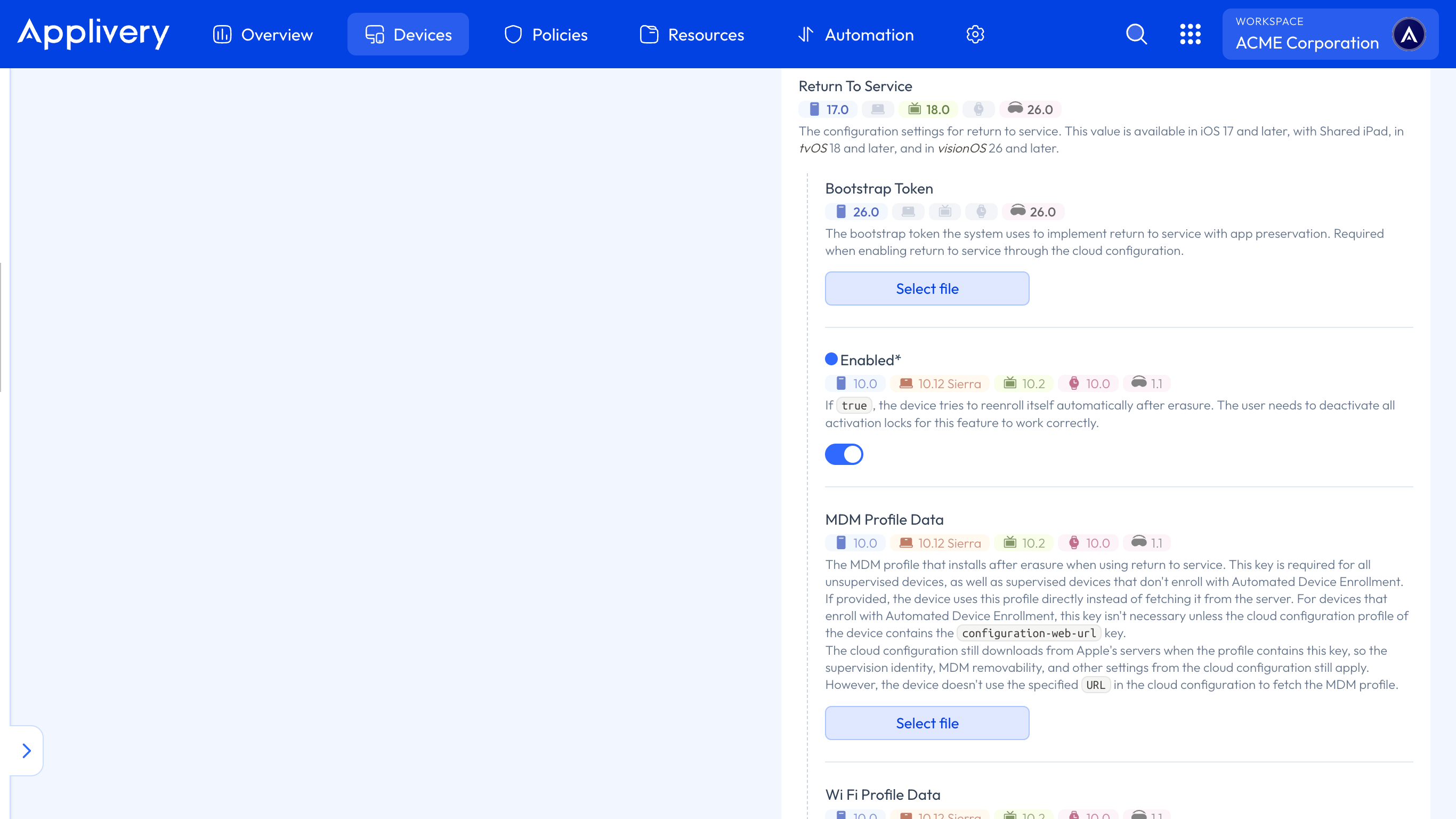Click macOS 10.12 Sierra badge under Enabled
Image resolution: width=1456 pixels, height=819 pixels.
(940, 383)
